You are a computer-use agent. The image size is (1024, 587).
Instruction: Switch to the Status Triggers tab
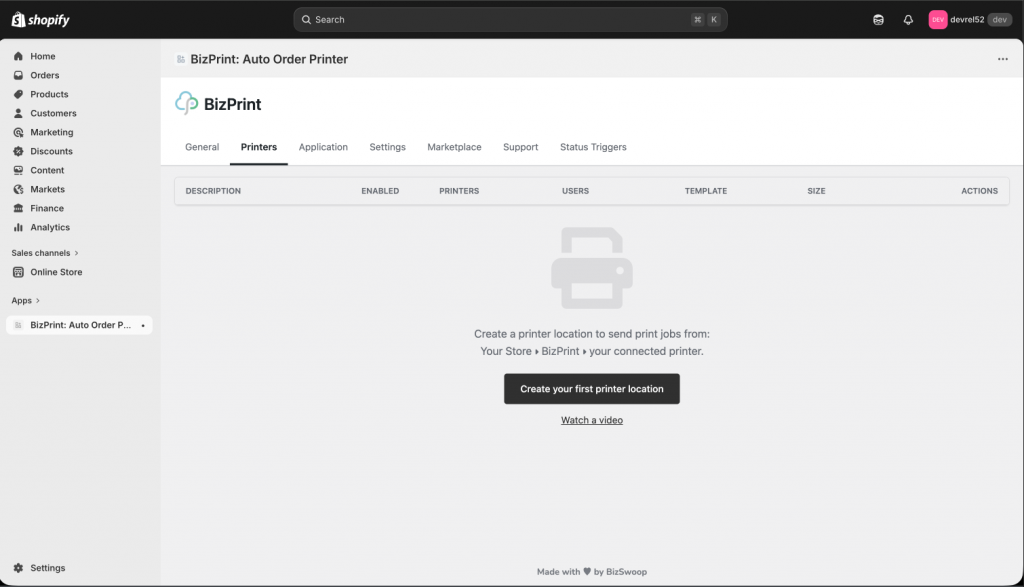(593, 147)
